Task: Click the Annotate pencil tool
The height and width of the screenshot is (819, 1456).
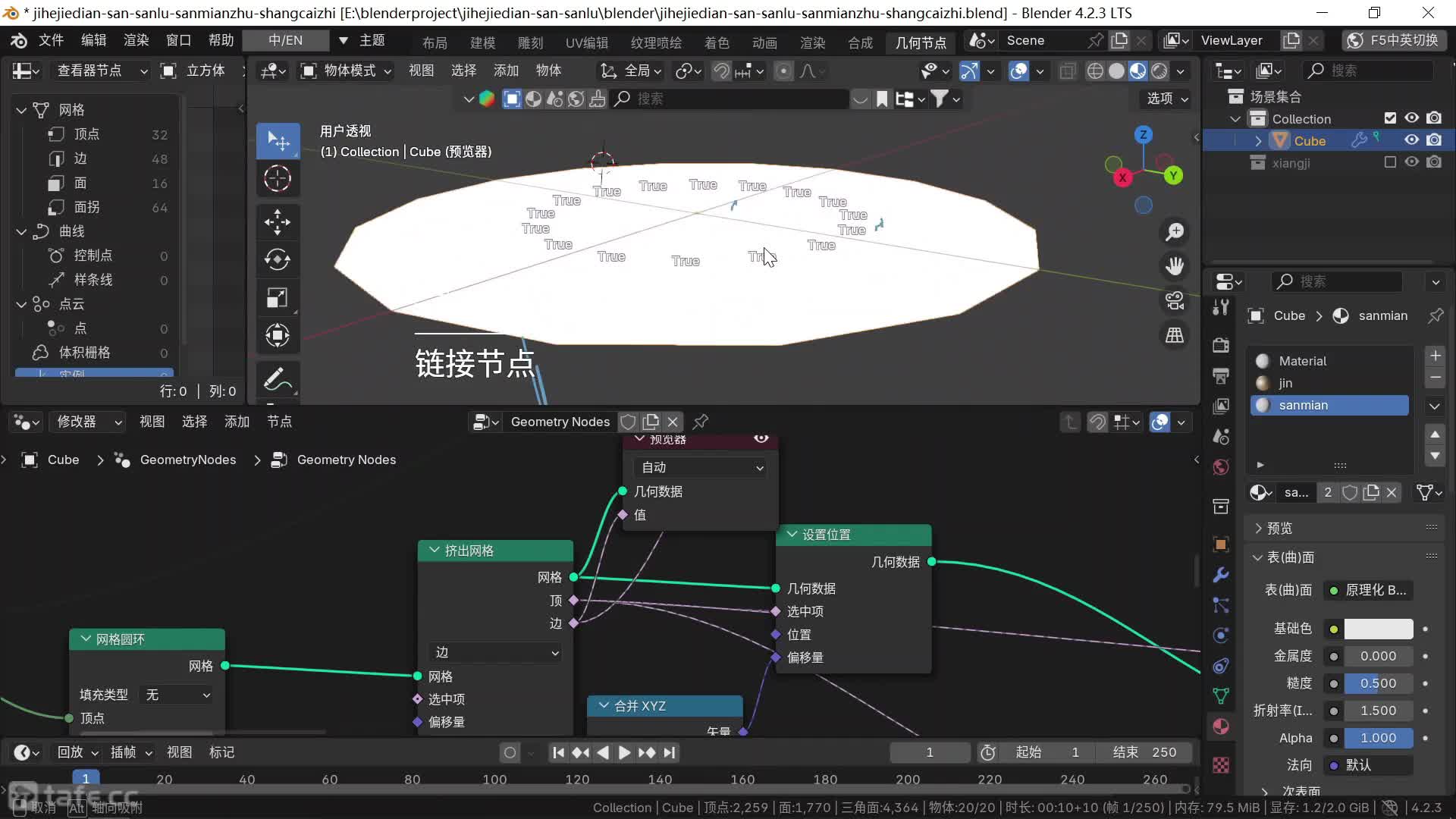Action: (278, 379)
